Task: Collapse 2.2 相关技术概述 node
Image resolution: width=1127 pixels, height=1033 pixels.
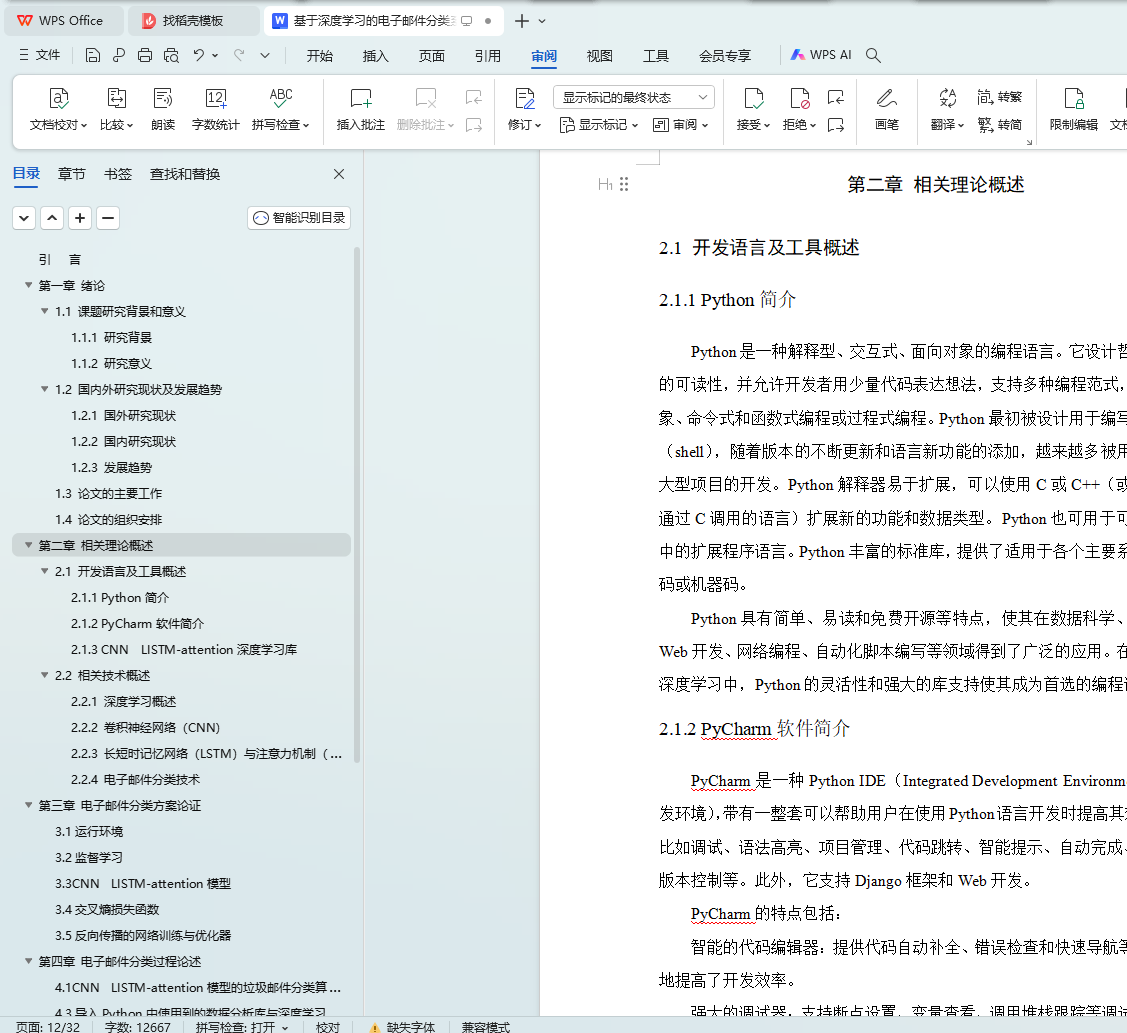Action: [x=45, y=676]
